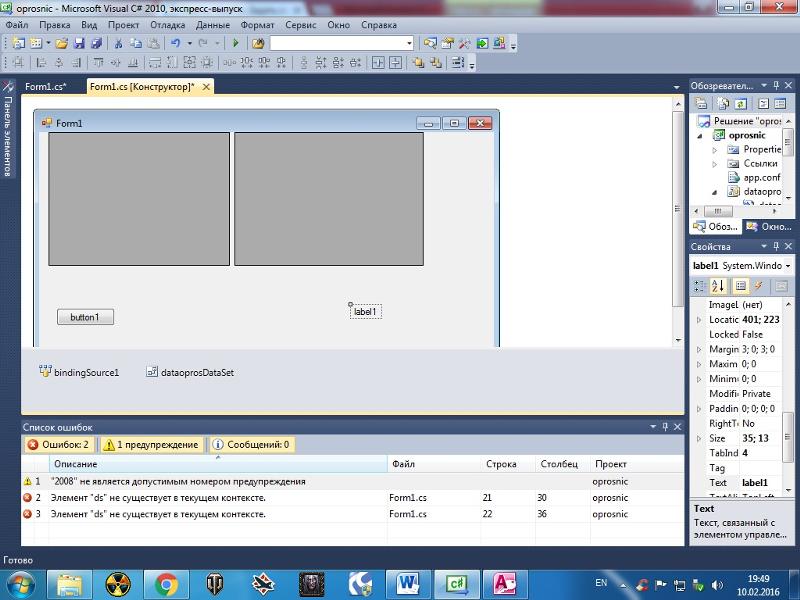
Task: Click the Cut scissors icon
Action: 118,44
